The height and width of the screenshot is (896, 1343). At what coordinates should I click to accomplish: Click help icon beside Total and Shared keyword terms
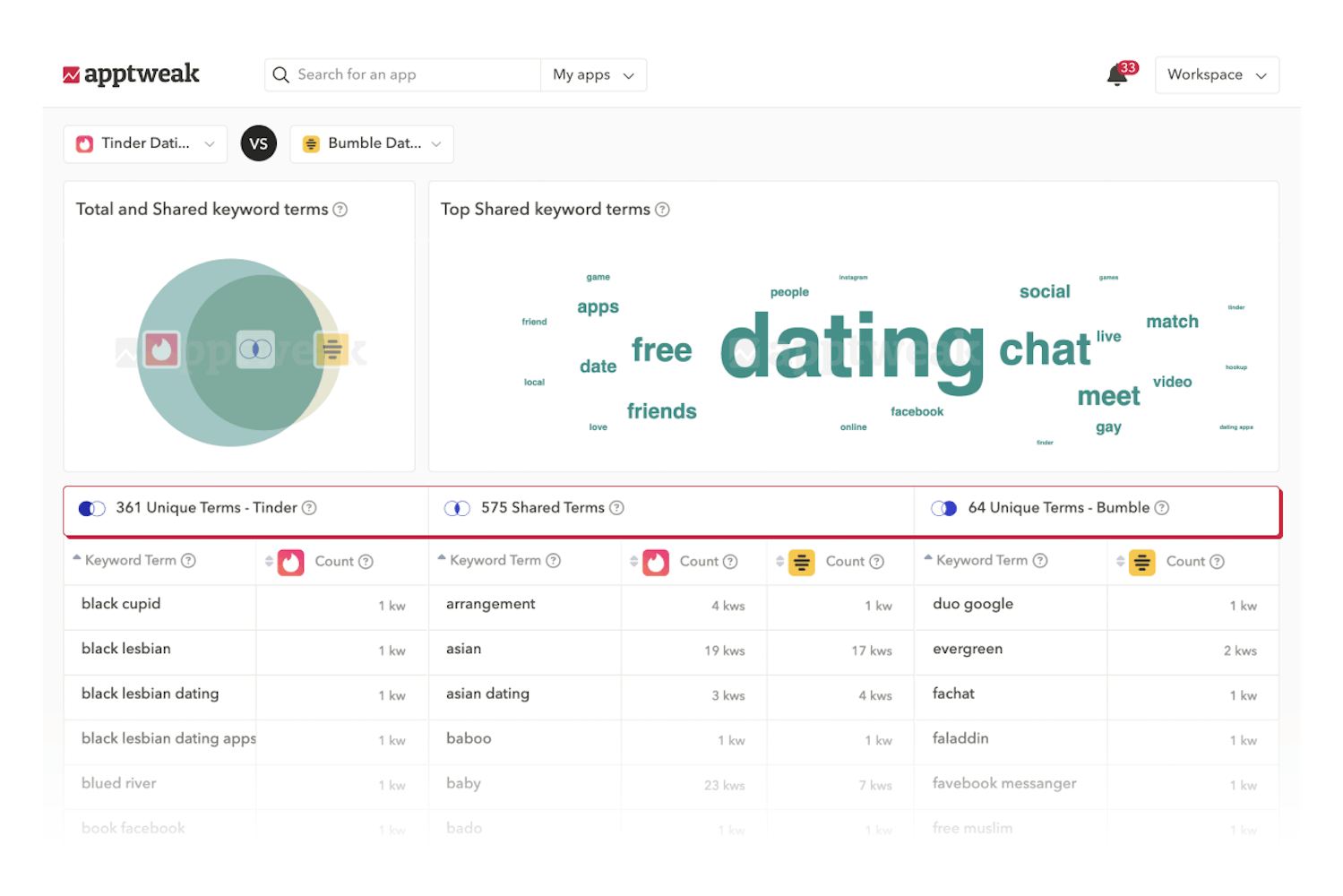pos(340,210)
